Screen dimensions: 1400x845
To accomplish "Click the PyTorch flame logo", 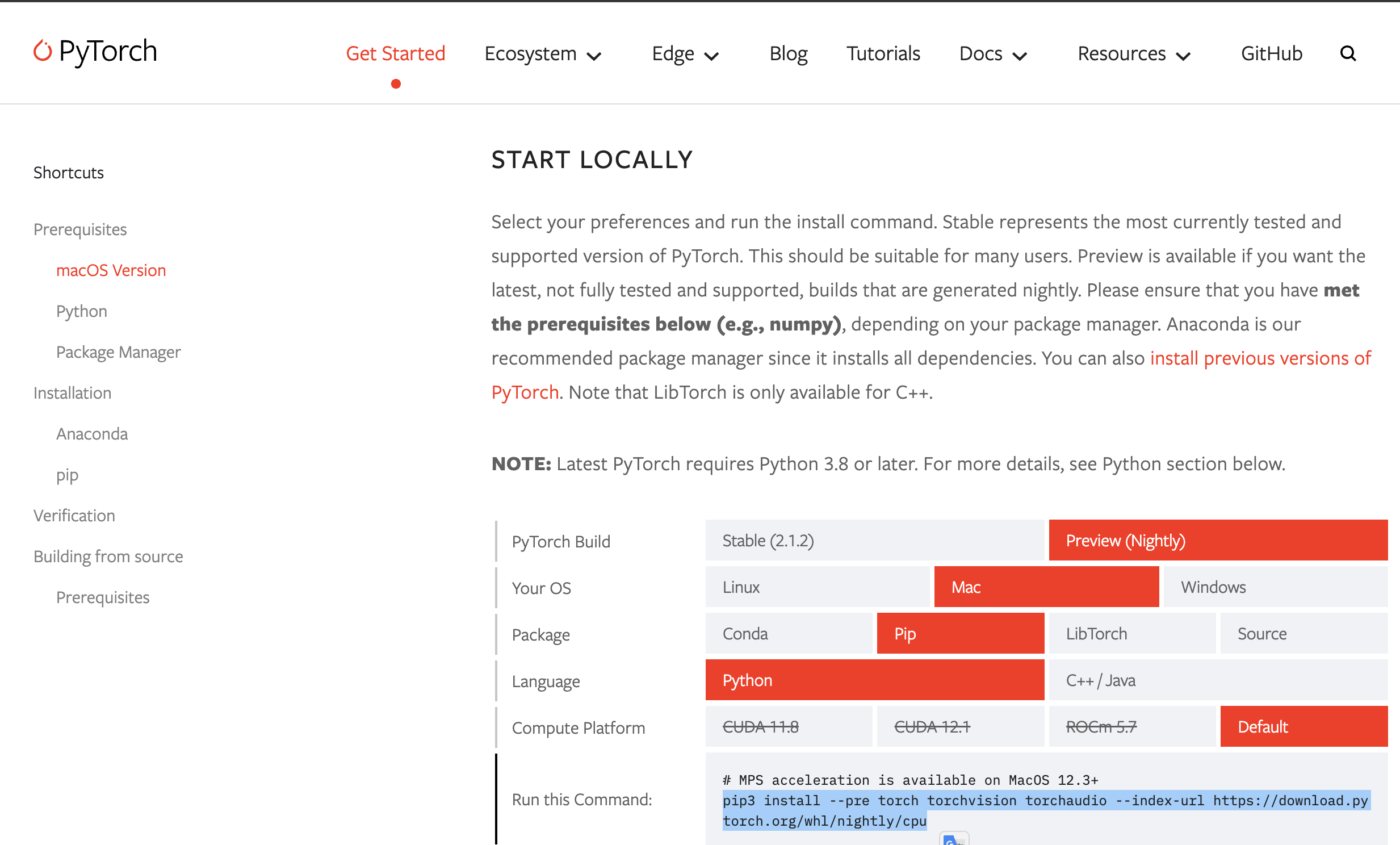I will [43, 51].
